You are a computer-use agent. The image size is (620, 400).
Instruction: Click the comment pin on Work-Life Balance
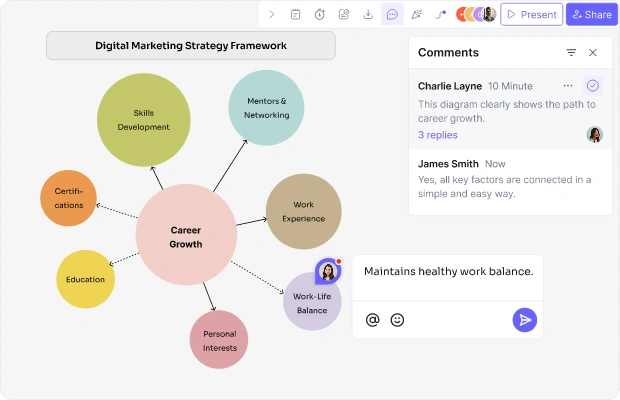pos(328,271)
